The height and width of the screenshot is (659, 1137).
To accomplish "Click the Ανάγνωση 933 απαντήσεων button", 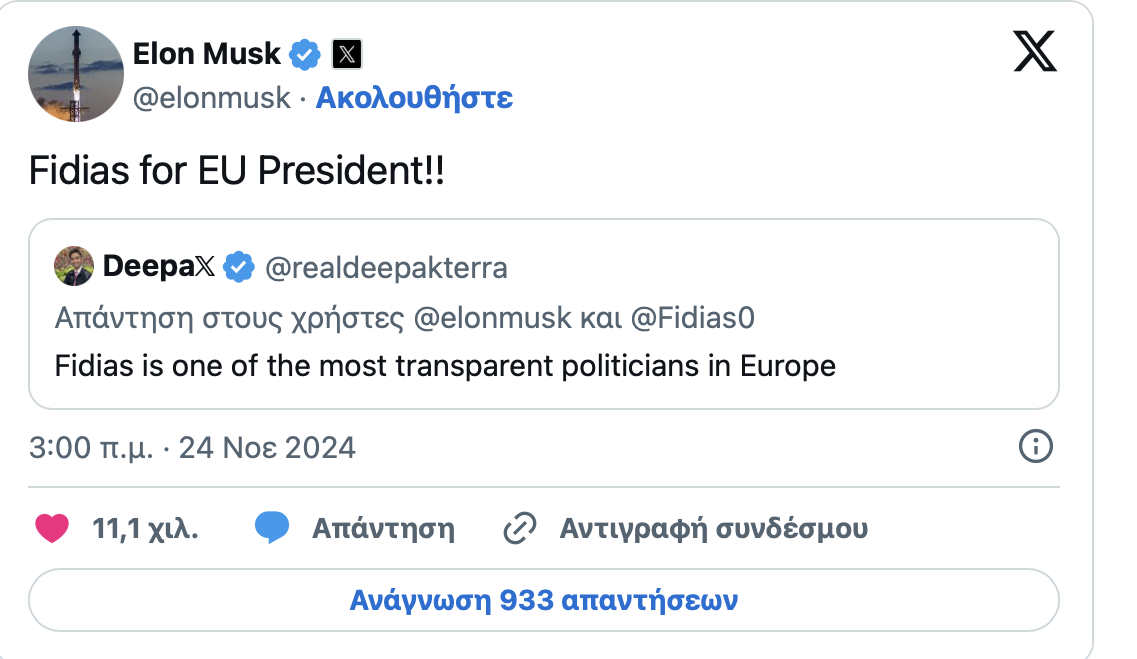I will [x=543, y=601].
